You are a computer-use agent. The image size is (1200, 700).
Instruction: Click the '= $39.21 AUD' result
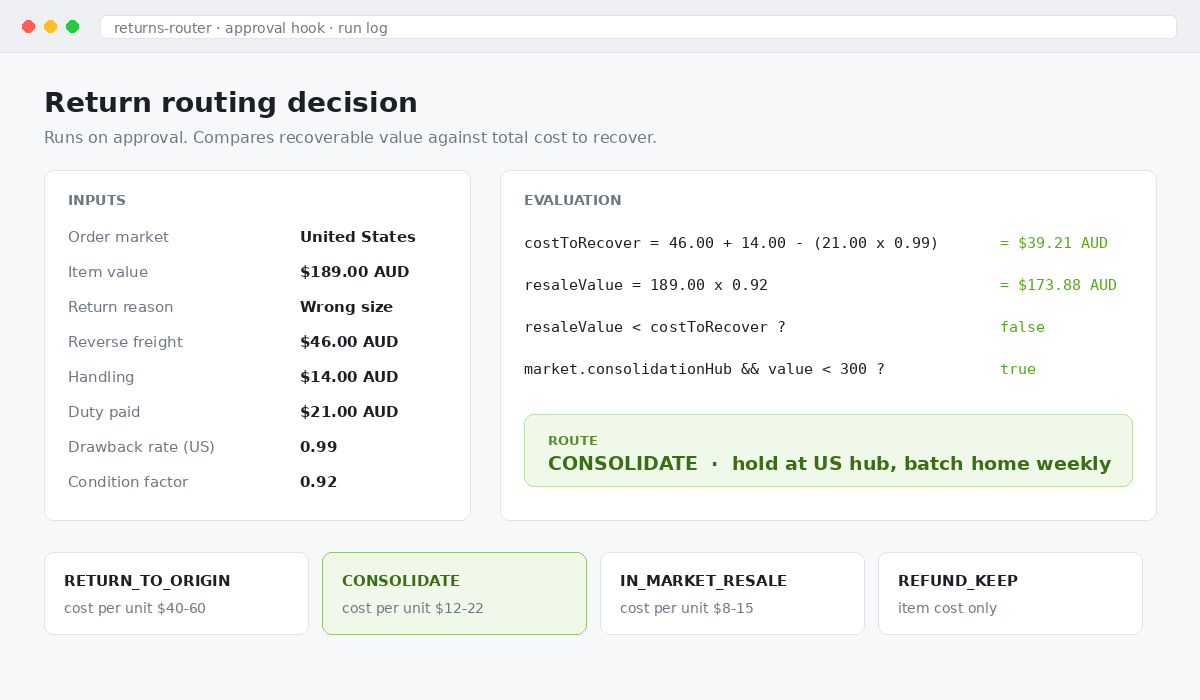point(1054,243)
